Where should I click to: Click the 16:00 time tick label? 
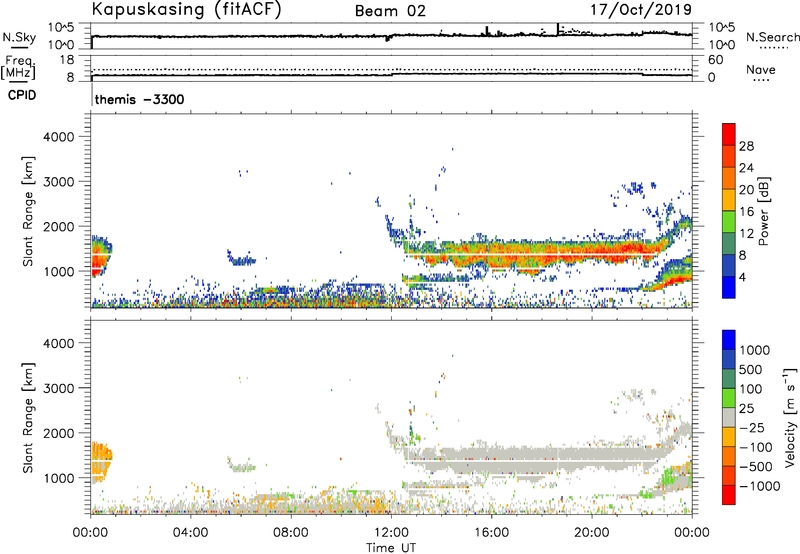491,533
